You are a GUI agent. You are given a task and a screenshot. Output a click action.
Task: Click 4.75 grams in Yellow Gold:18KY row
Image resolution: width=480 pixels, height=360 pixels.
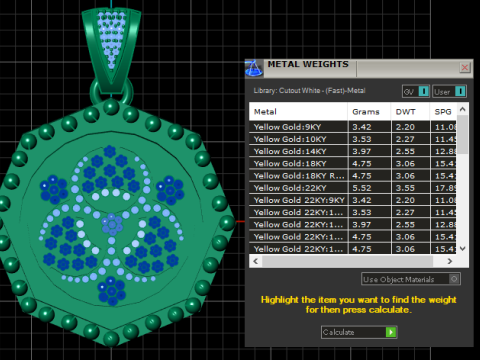coord(362,164)
